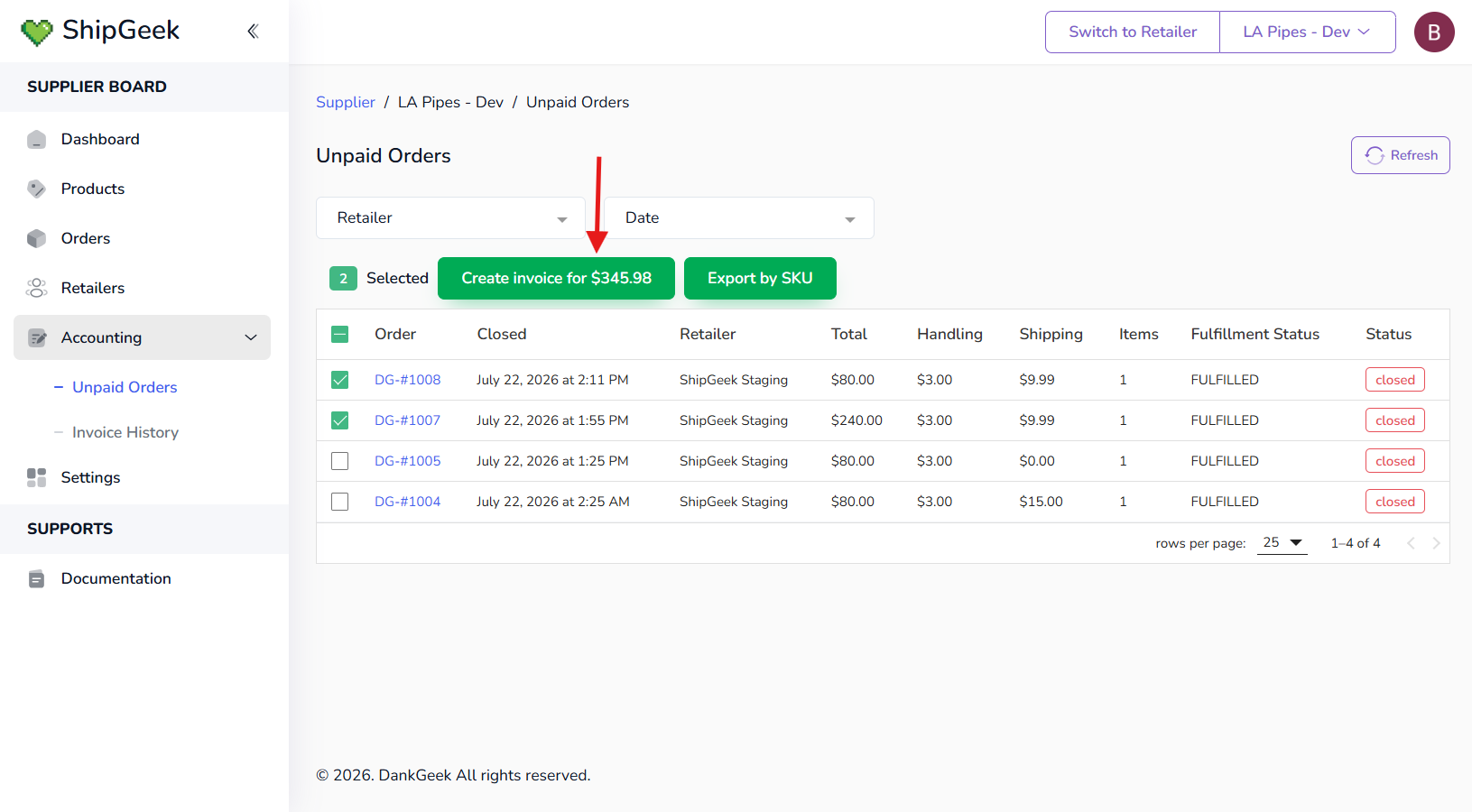Select Unpaid Orders submenu item
Screen dimensions: 1472x812
point(125,387)
